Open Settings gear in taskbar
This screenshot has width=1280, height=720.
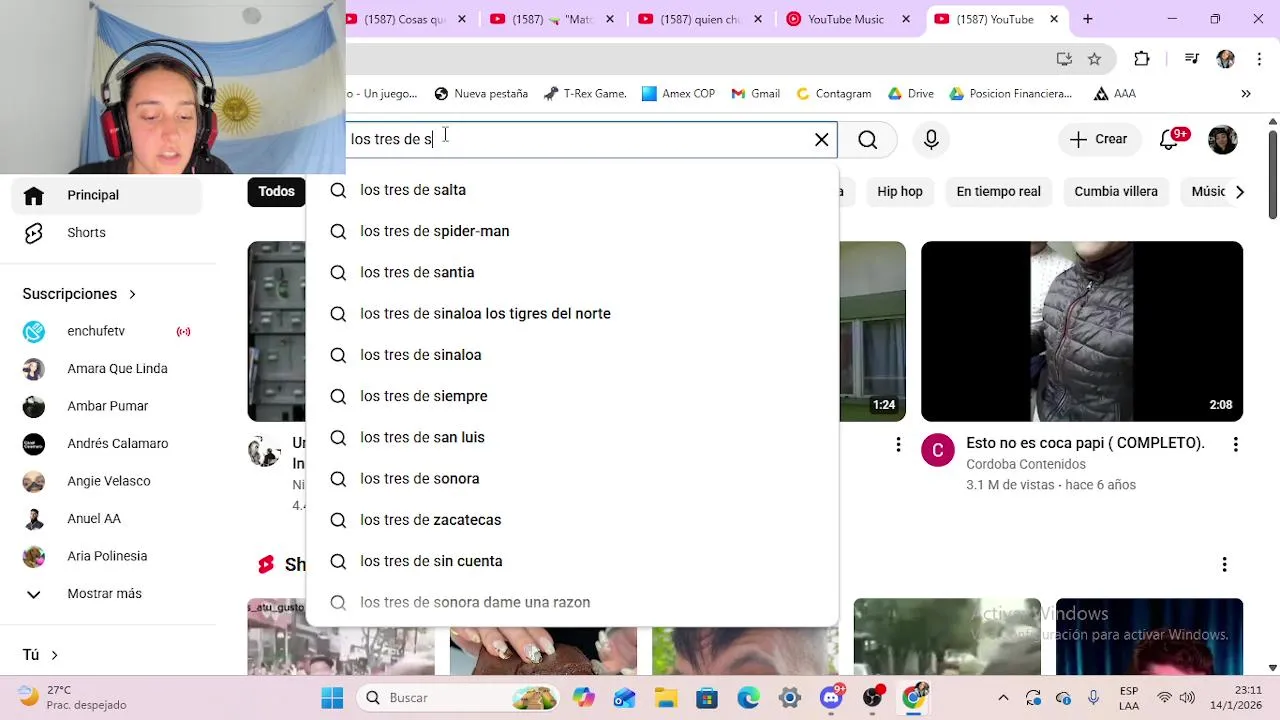pyautogui.click(x=789, y=698)
